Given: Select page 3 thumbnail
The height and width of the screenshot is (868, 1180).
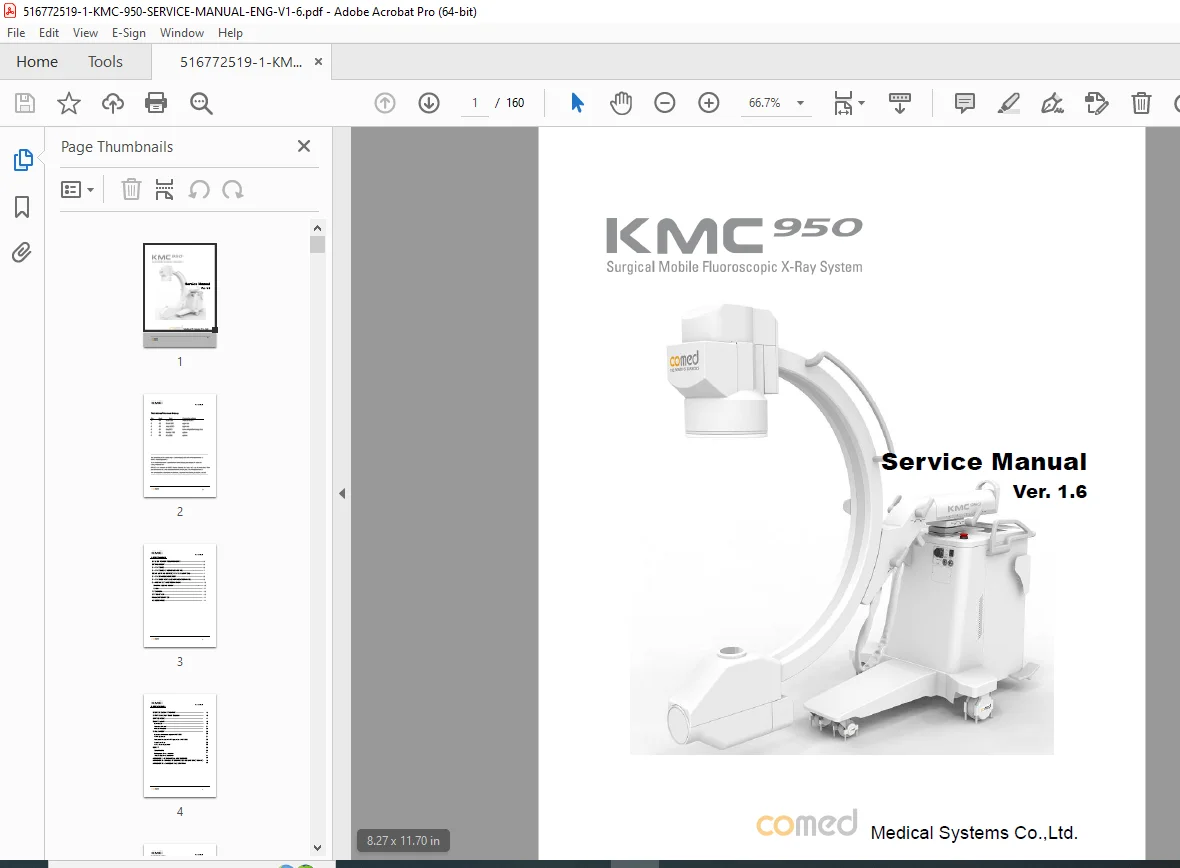Looking at the screenshot, I should tap(180, 595).
